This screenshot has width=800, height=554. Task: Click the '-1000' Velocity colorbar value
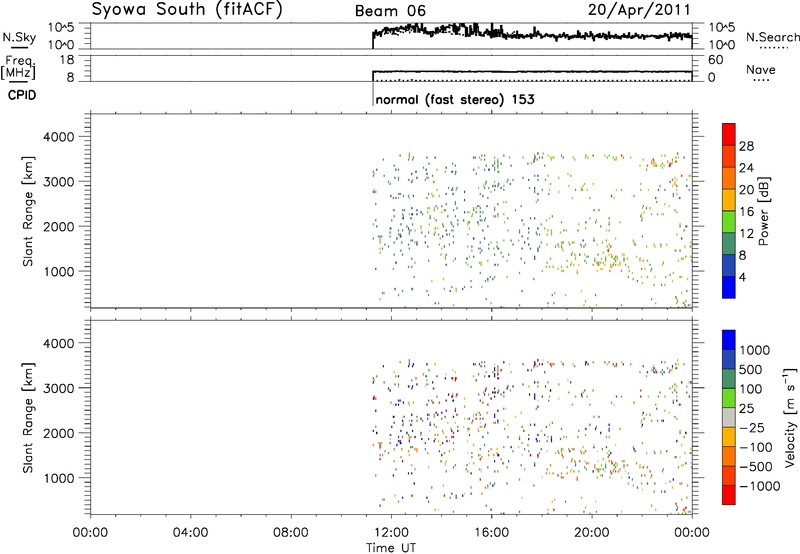760,486
